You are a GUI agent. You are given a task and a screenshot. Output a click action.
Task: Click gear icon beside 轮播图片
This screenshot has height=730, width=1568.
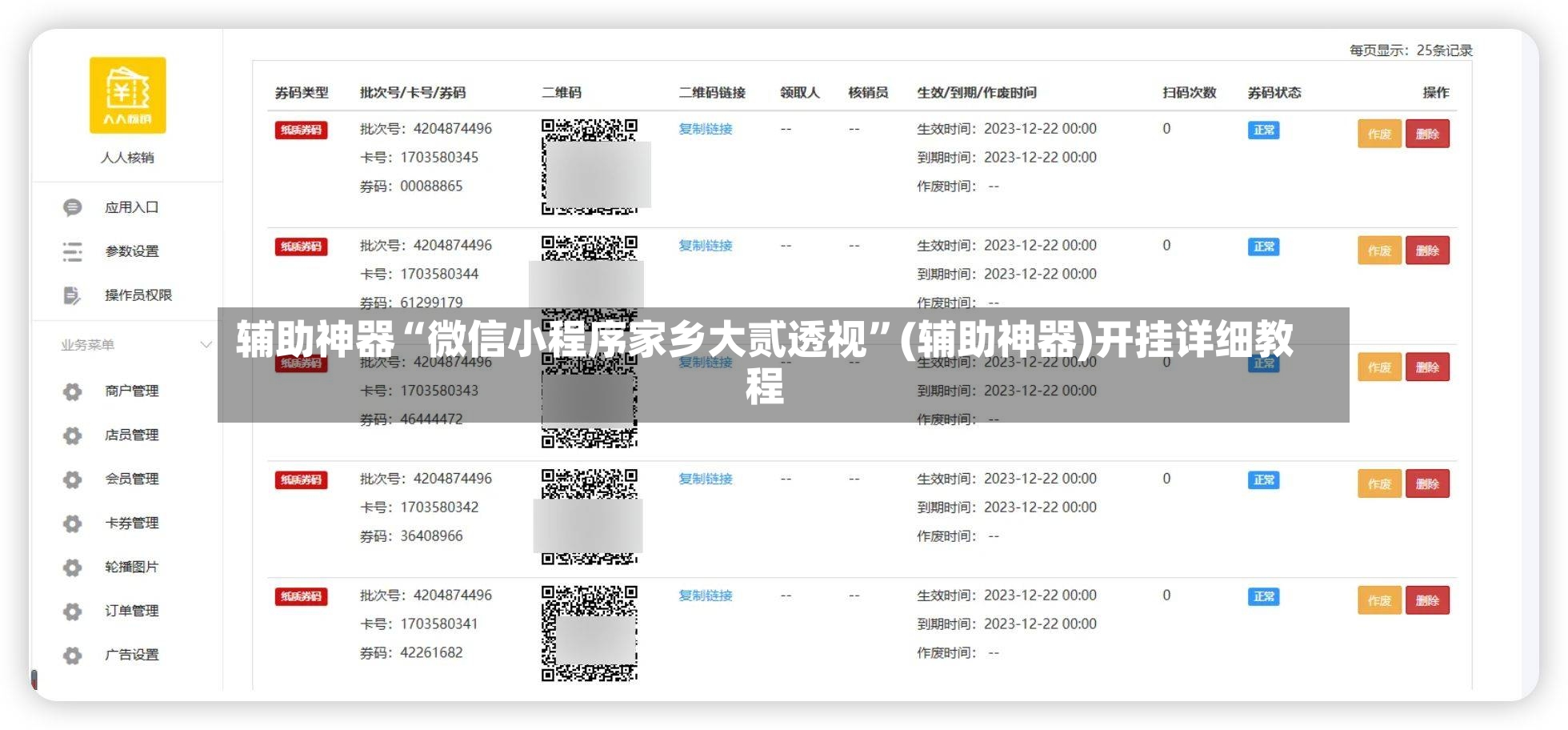click(x=72, y=568)
